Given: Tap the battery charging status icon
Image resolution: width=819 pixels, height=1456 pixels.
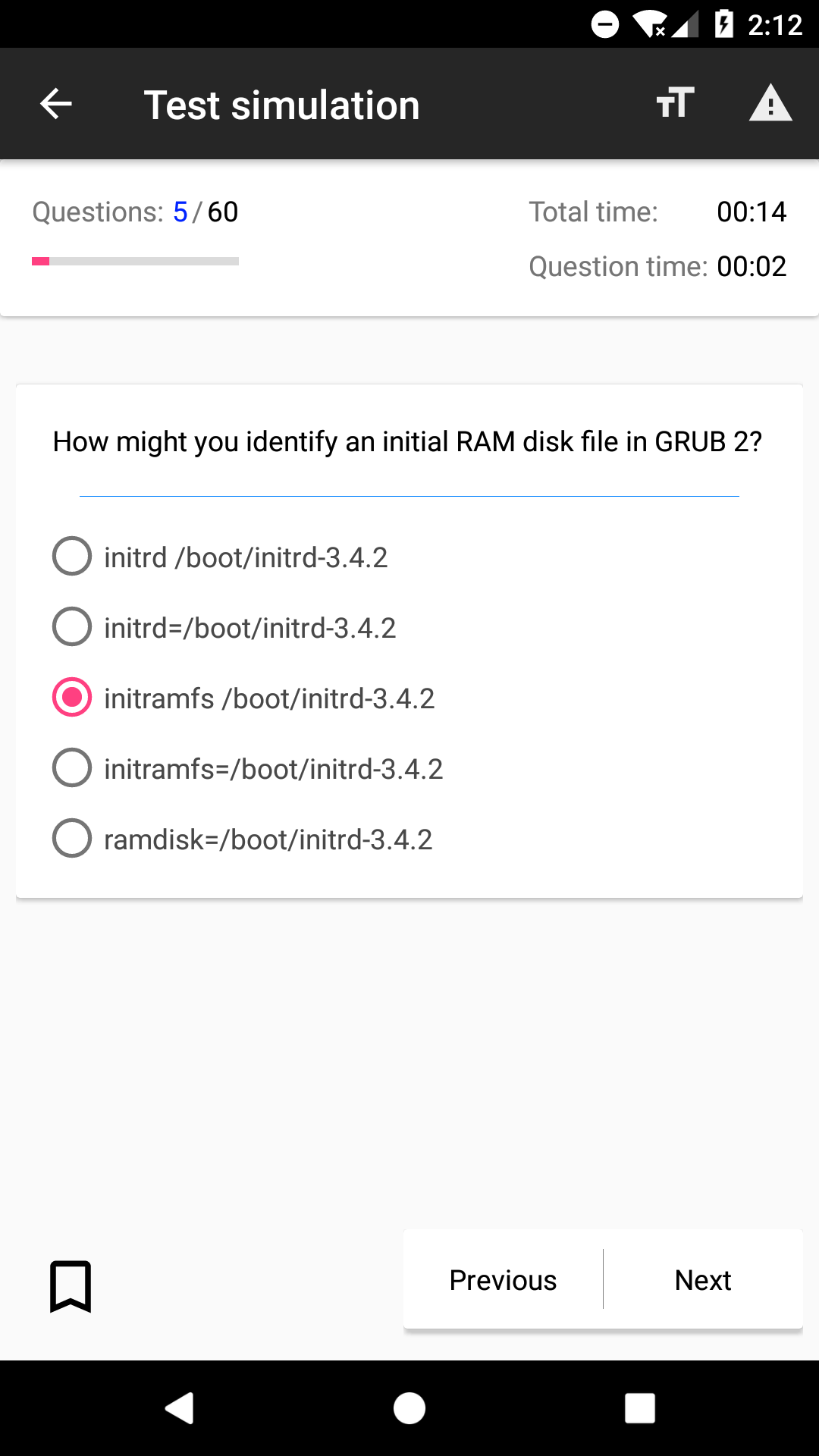Looking at the screenshot, I should point(724,24).
